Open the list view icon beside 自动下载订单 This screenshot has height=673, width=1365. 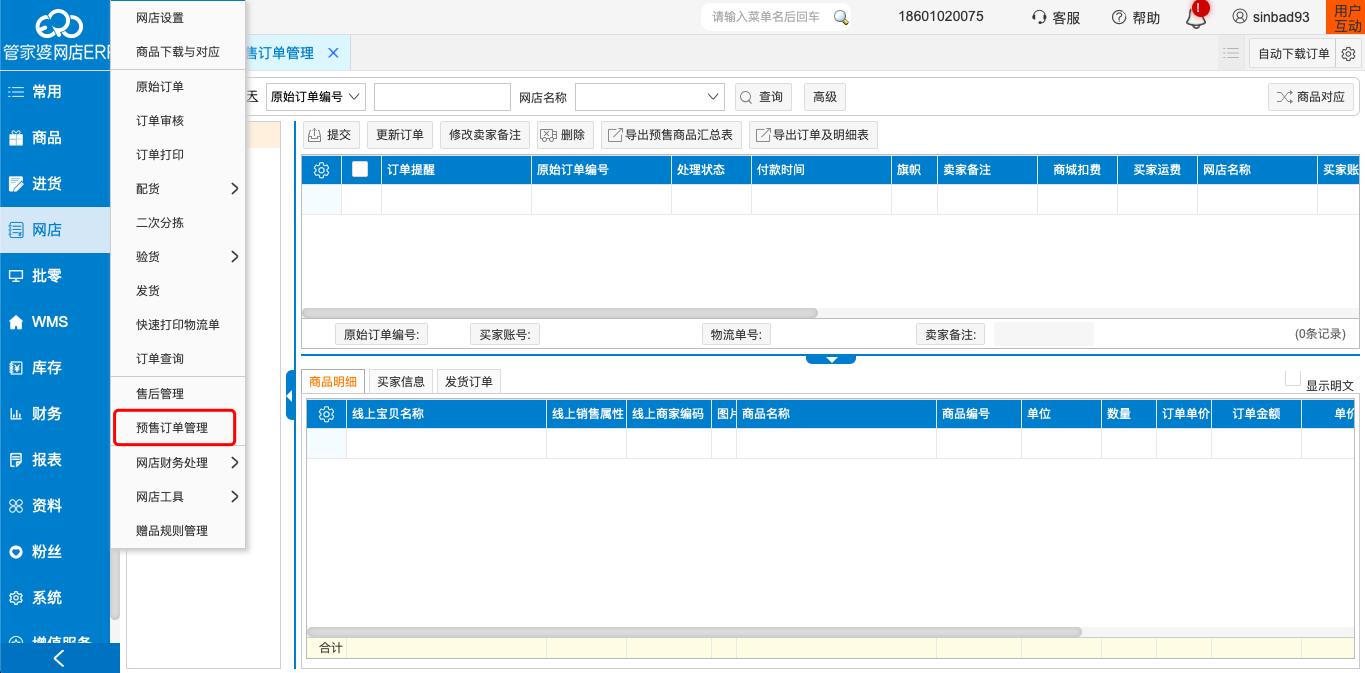tap(1230, 53)
